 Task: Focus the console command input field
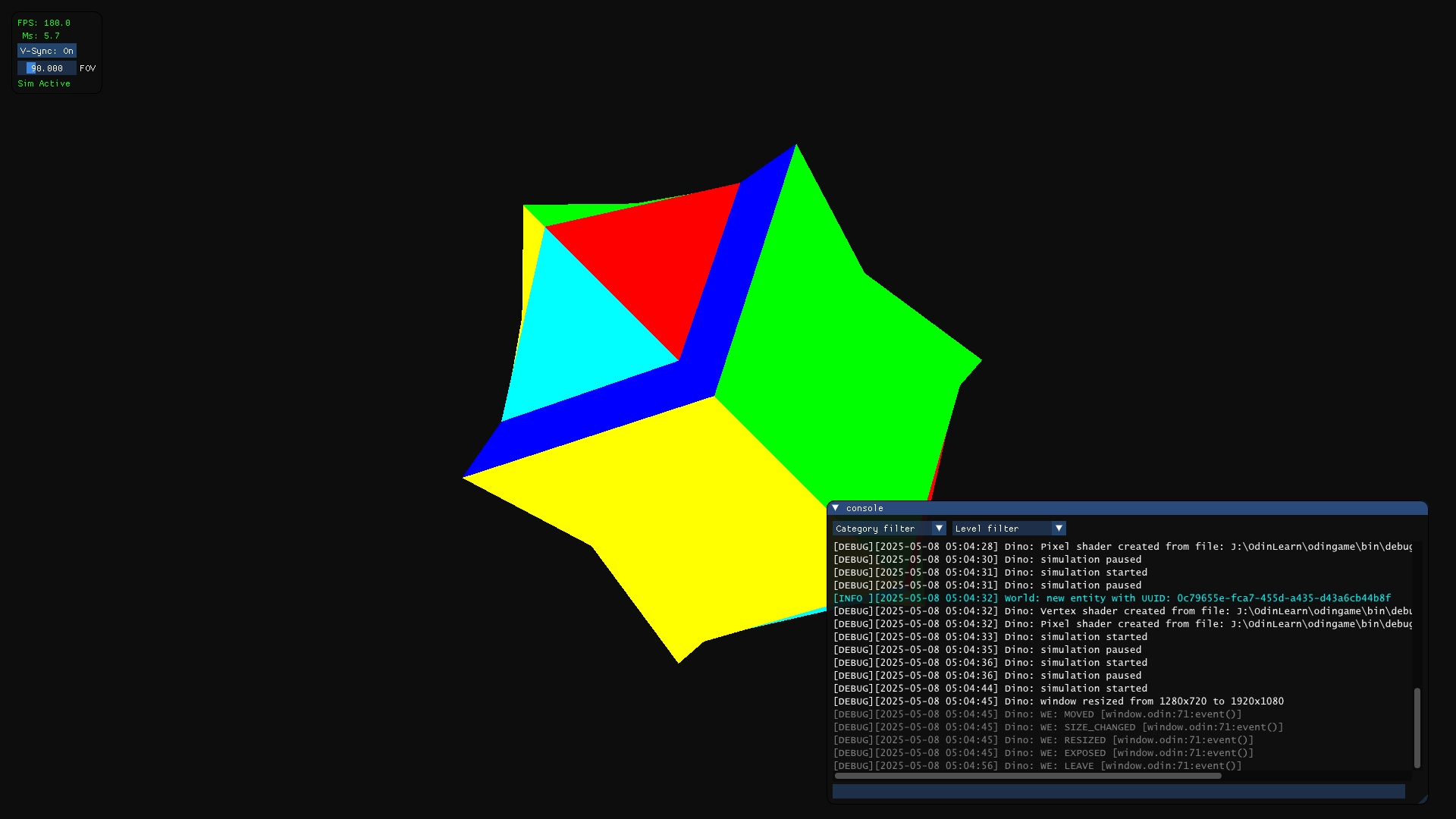coord(1118,792)
